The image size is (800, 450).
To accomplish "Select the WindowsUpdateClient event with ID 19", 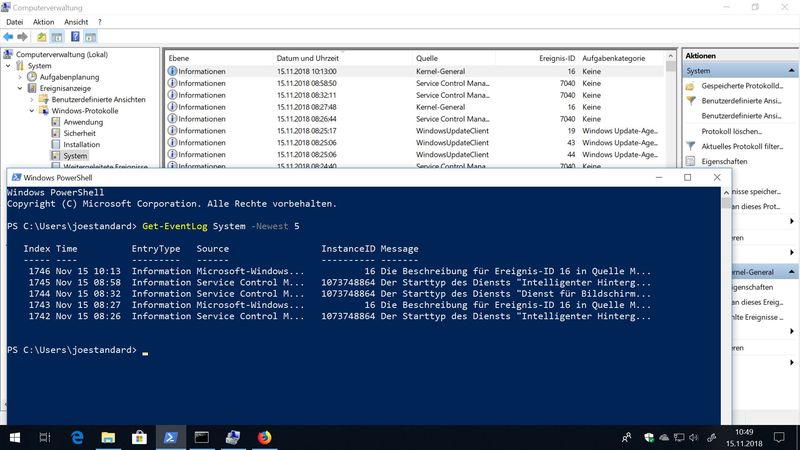I will [415, 131].
